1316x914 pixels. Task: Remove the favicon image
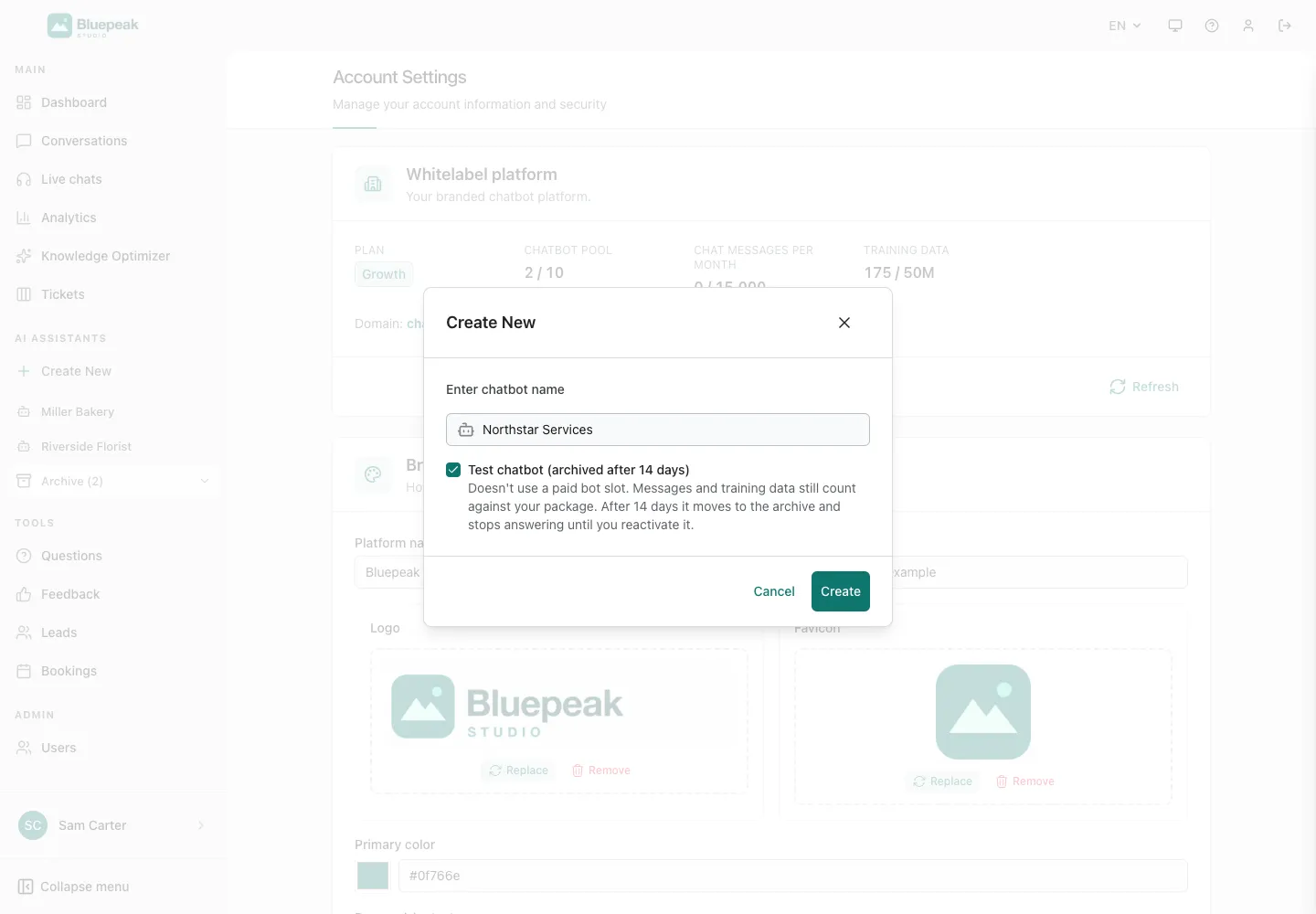point(1024,781)
